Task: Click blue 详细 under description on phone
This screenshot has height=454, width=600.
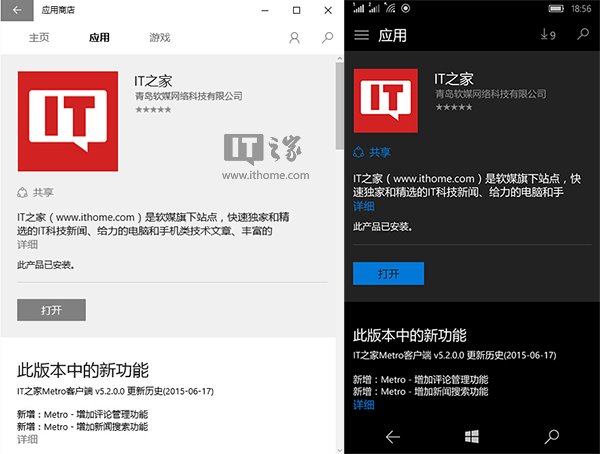Action: click(x=364, y=207)
